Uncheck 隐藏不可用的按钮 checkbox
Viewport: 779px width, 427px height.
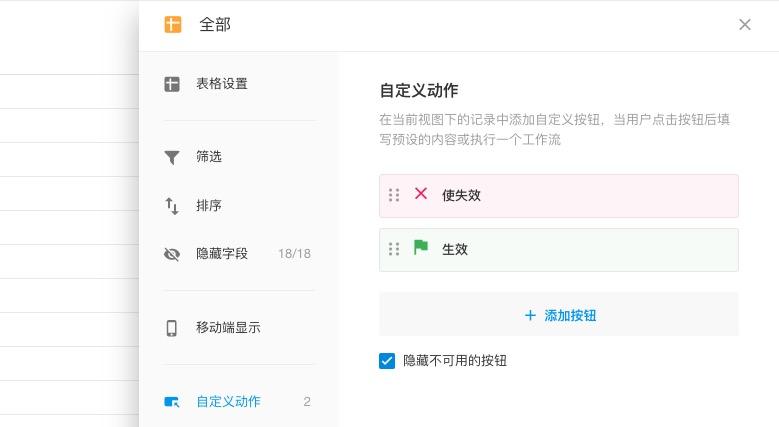[387, 361]
